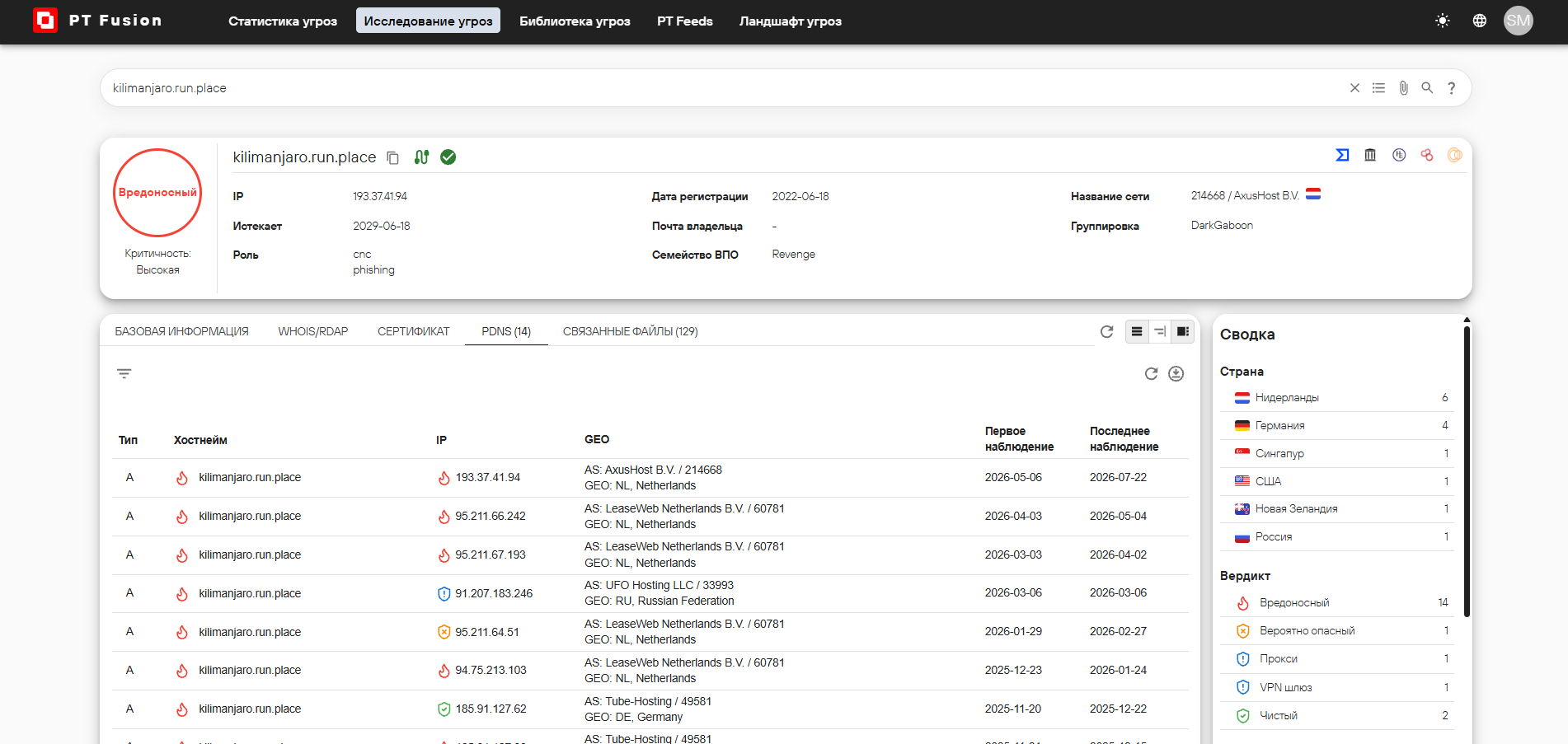Sort by the Последнее наблюдение column header
1568x744 pixels.
pos(1124,439)
